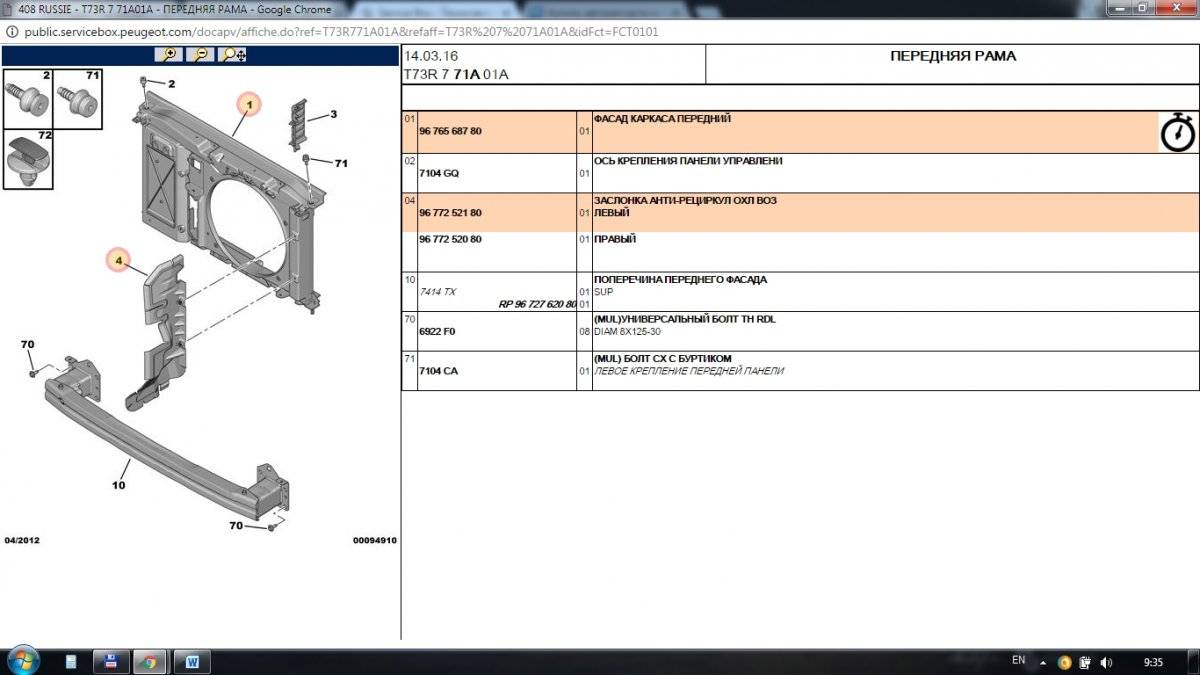This screenshot has height=675, width=1200.
Task: Click the URL address bar
Action: [340, 31]
